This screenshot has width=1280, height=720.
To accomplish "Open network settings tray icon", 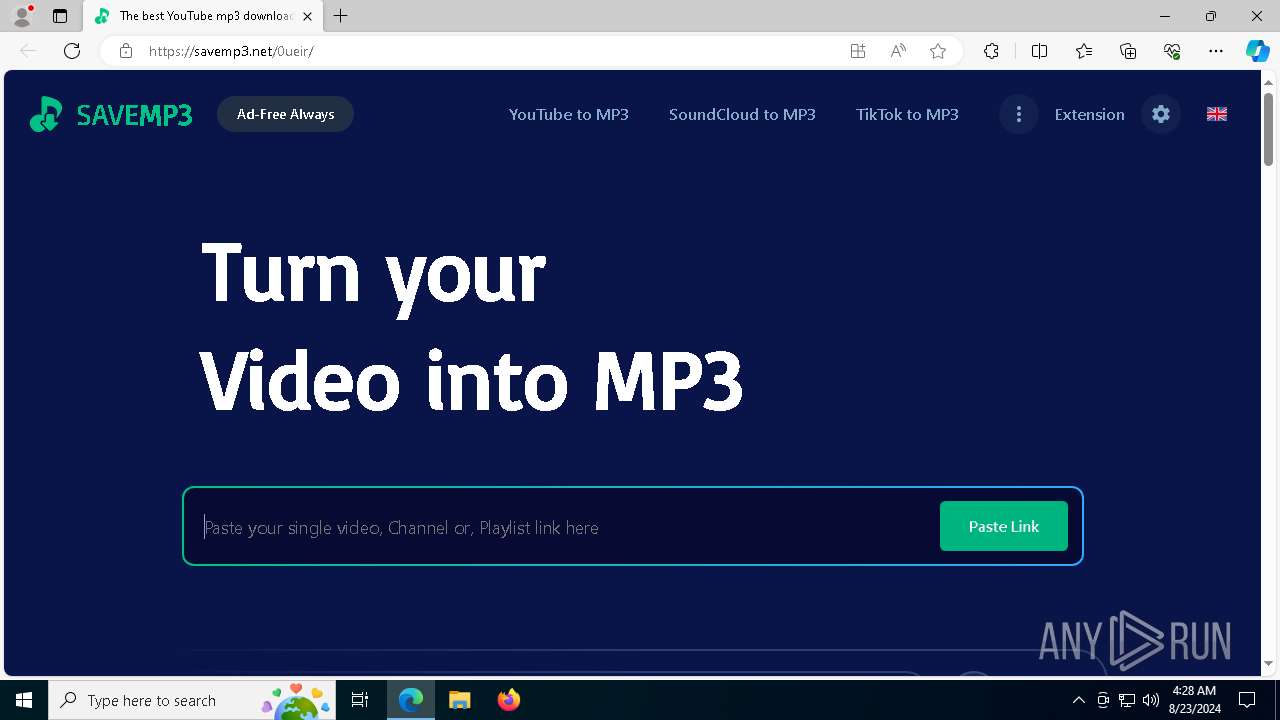I will coord(1127,700).
